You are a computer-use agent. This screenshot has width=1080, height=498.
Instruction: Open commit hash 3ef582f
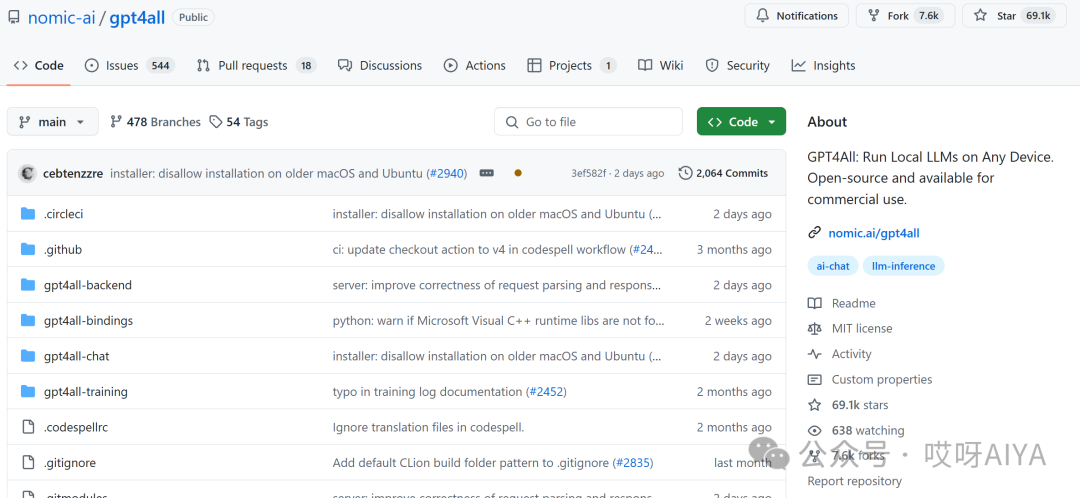click(x=589, y=174)
